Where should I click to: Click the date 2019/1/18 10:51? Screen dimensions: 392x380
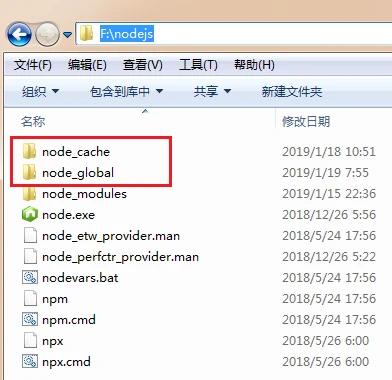(329, 152)
